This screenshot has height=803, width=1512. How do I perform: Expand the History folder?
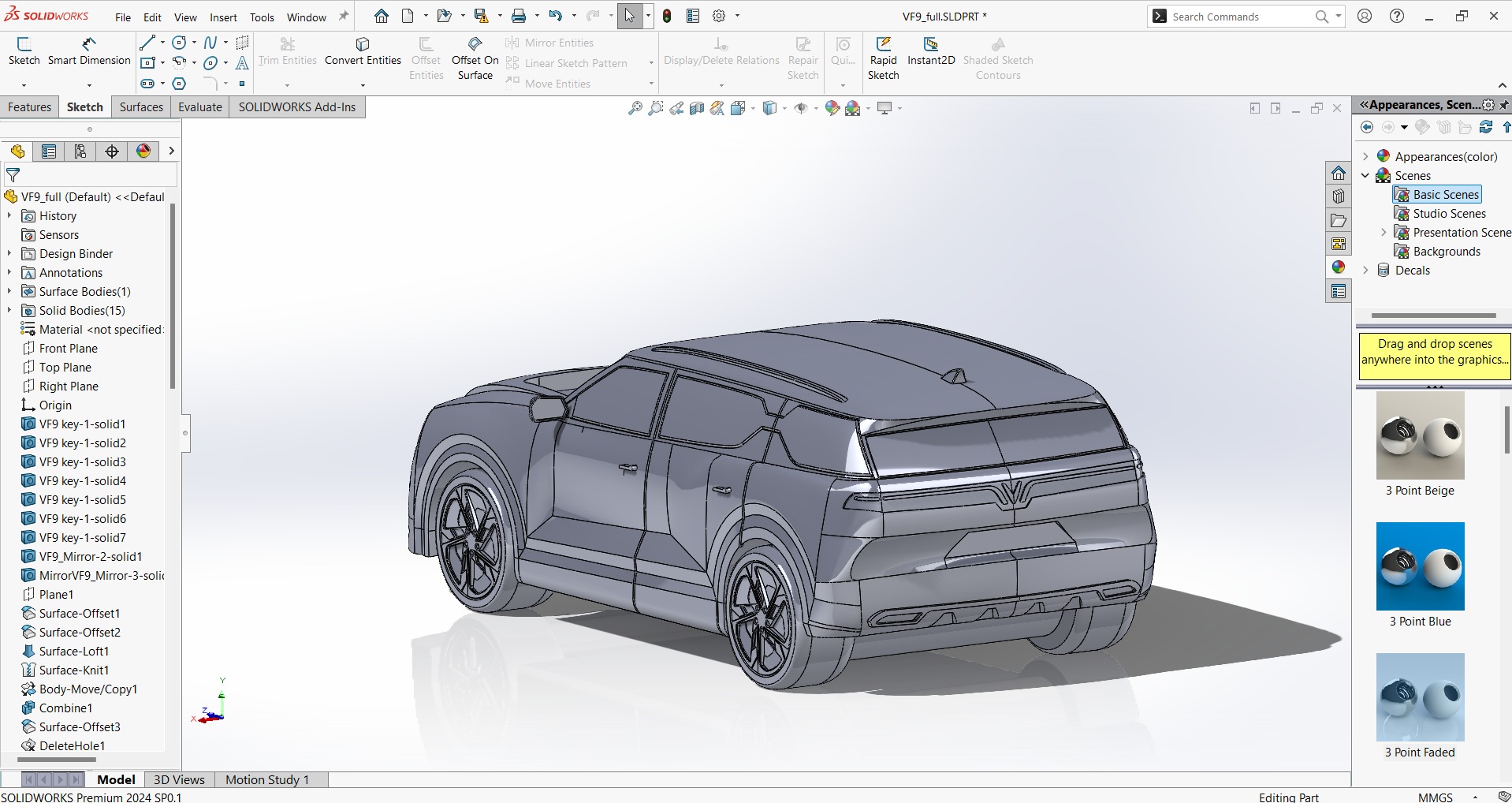click(9, 215)
